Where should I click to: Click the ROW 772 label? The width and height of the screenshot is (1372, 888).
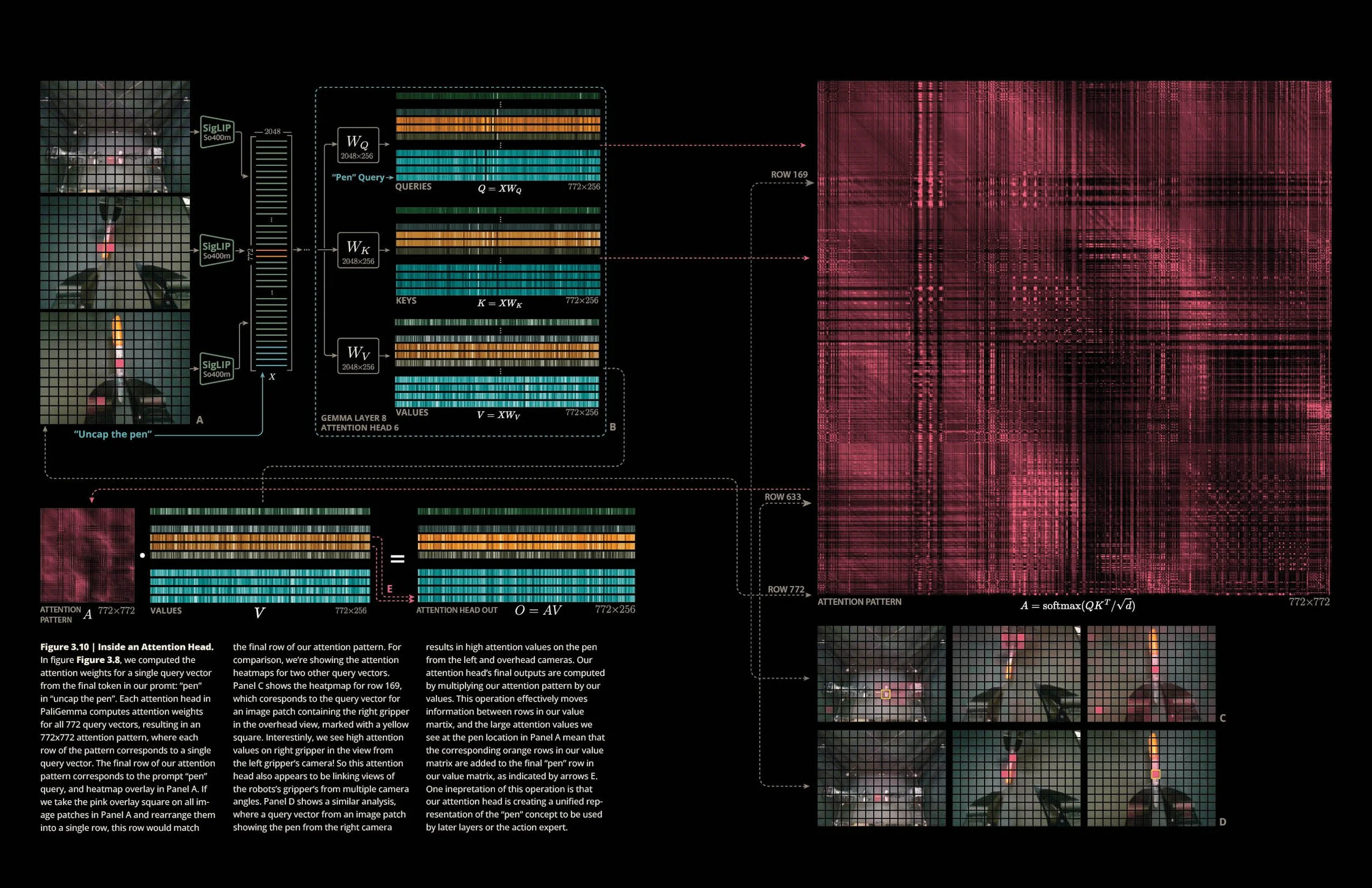(786, 589)
